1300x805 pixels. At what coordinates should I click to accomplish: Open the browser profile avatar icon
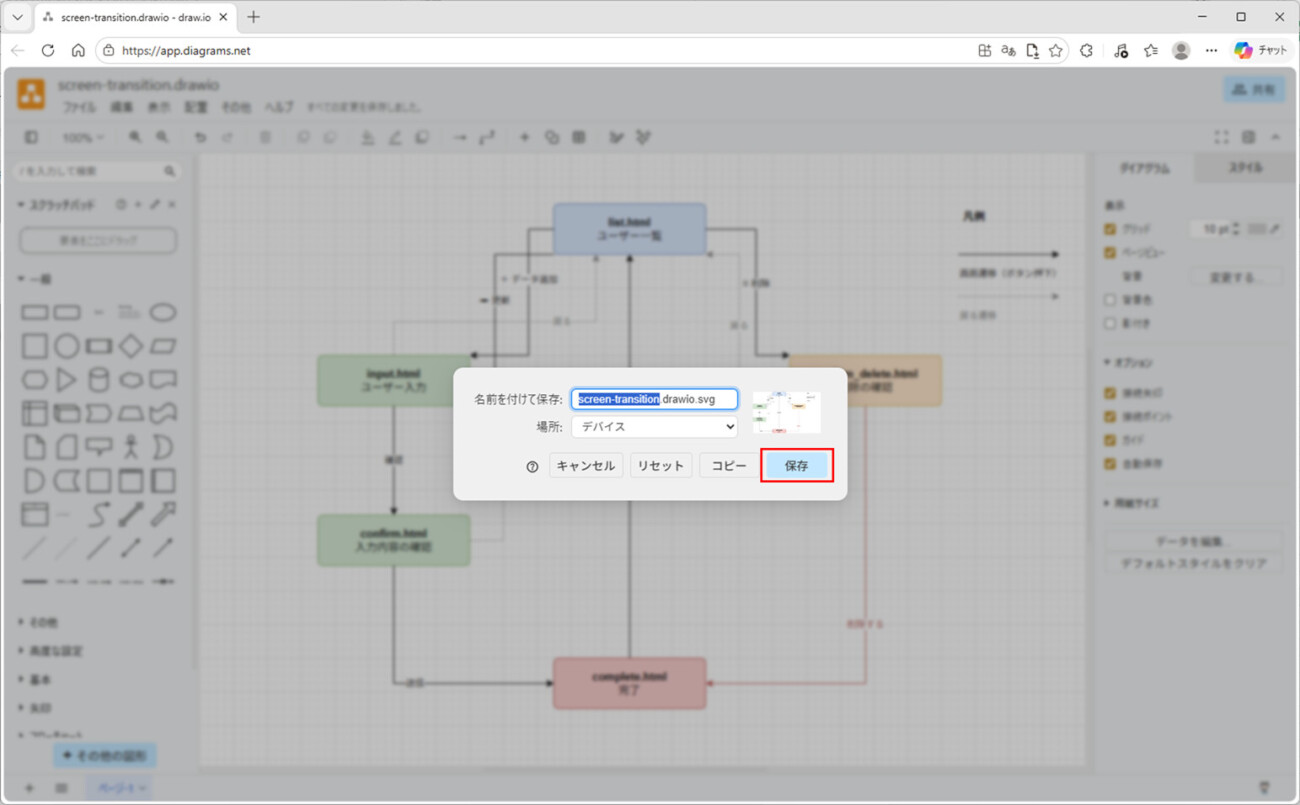1181,51
